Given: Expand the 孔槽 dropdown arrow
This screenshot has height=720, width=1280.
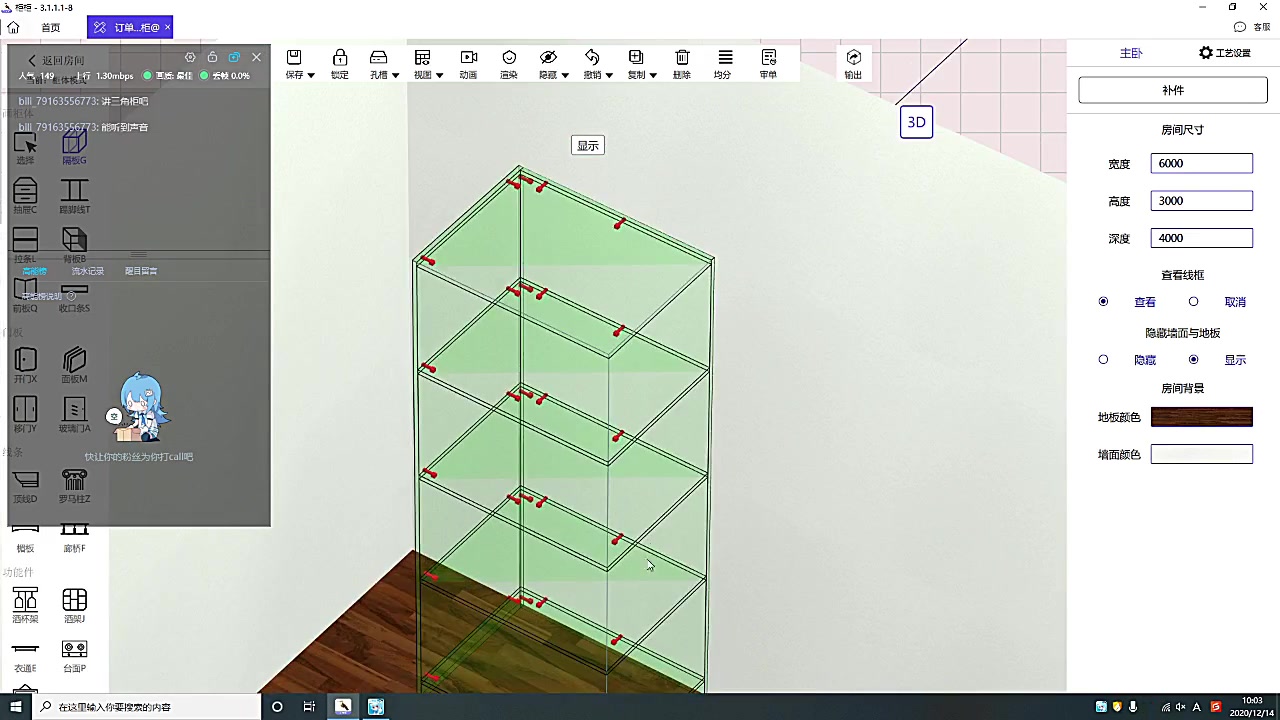Looking at the screenshot, I should pyautogui.click(x=395, y=76).
